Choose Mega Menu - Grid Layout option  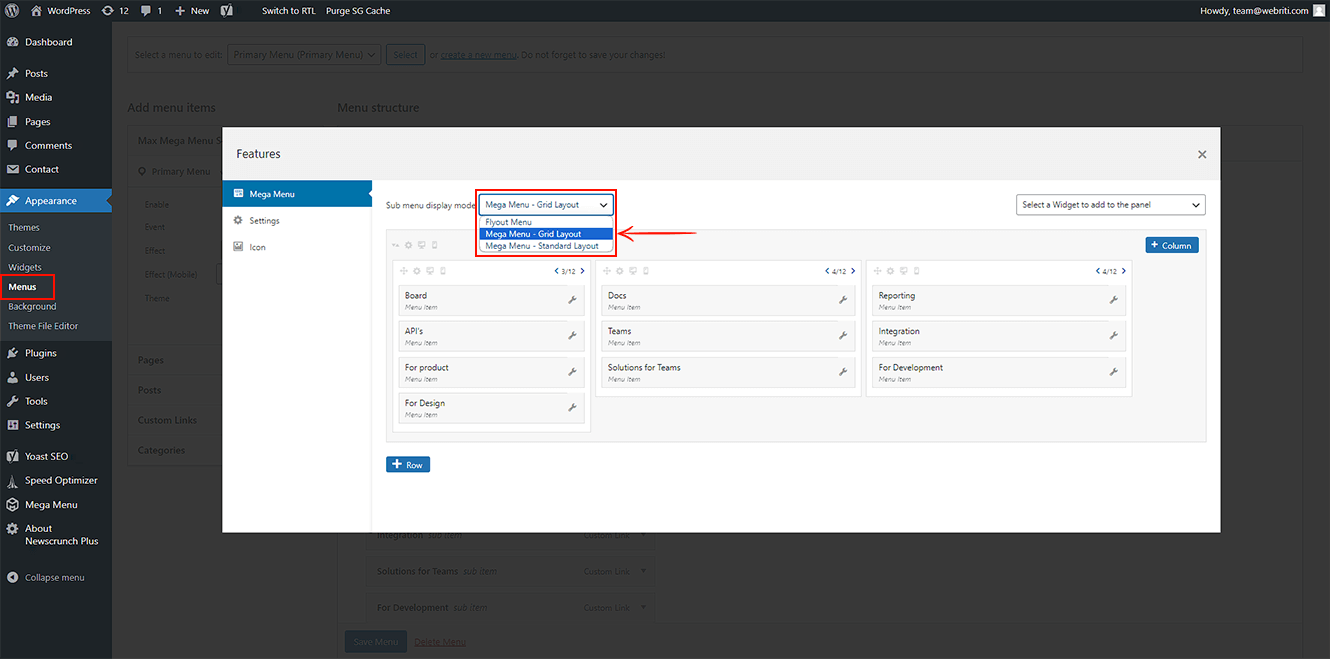coord(546,234)
